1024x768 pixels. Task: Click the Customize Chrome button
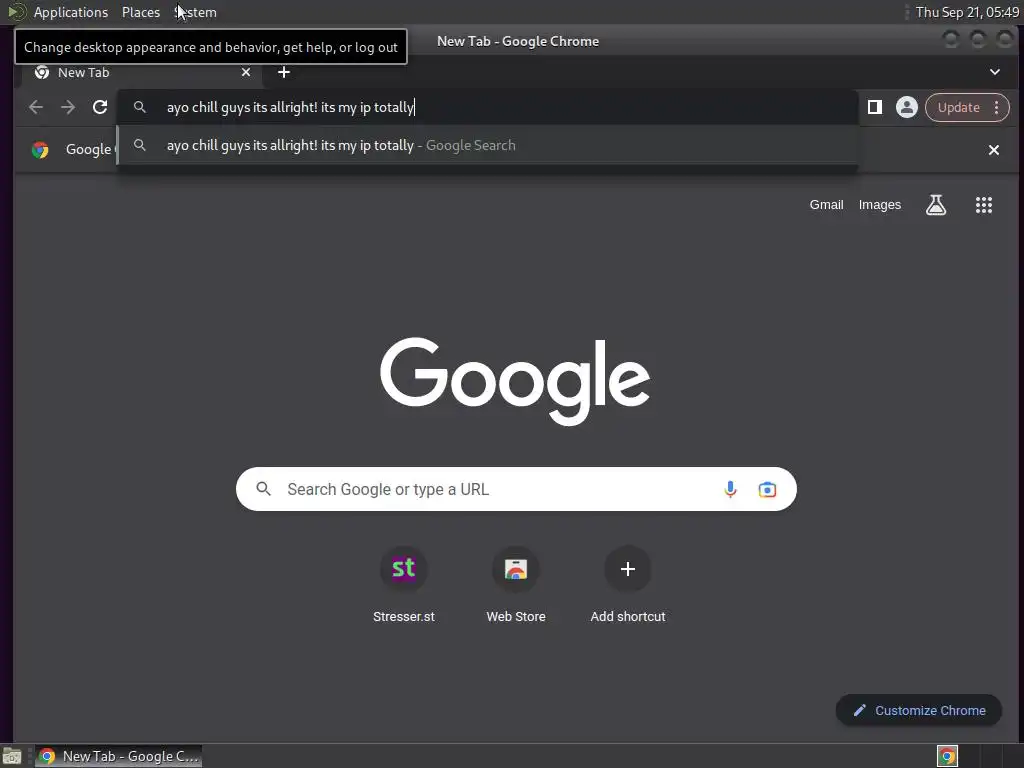(919, 711)
